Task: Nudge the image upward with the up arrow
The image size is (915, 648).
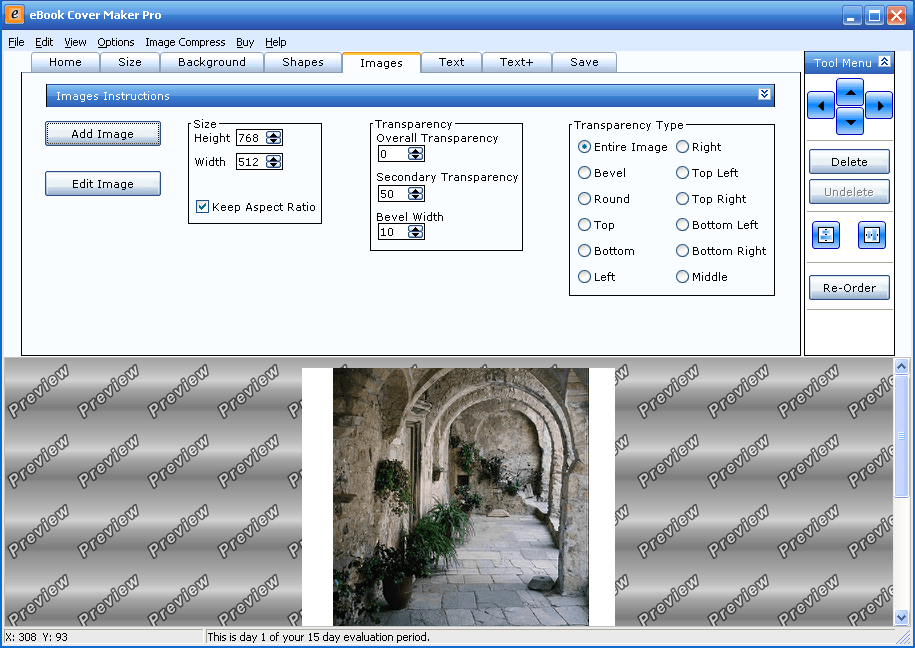Action: click(x=849, y=93)
